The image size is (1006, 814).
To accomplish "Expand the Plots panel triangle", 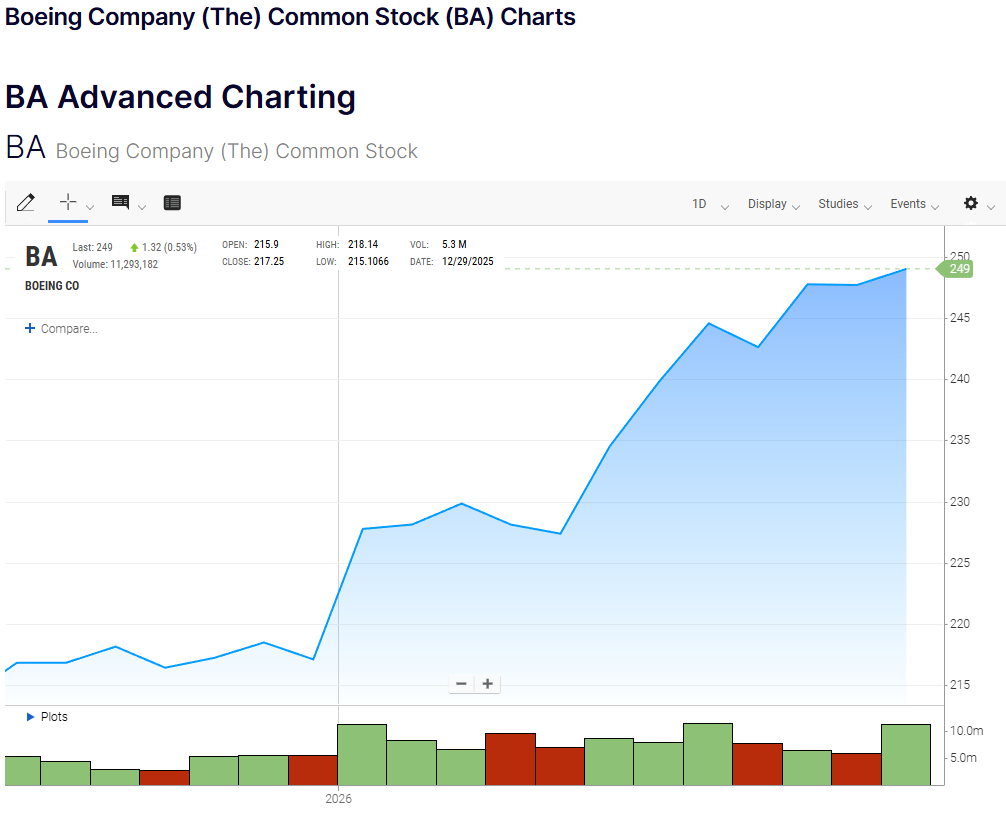I will 31,717.
